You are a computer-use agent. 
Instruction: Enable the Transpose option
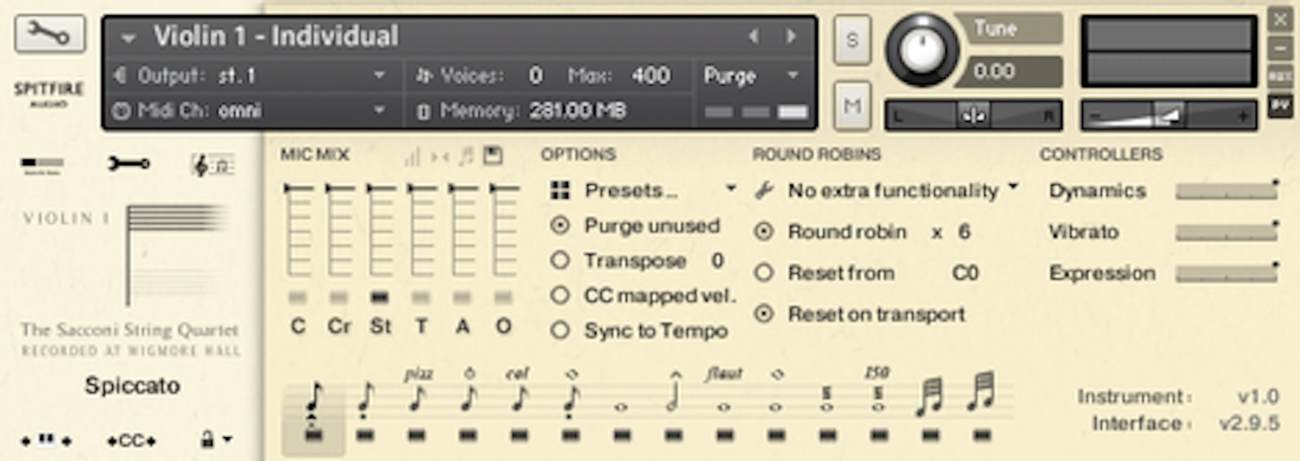[x=560, y=261]
